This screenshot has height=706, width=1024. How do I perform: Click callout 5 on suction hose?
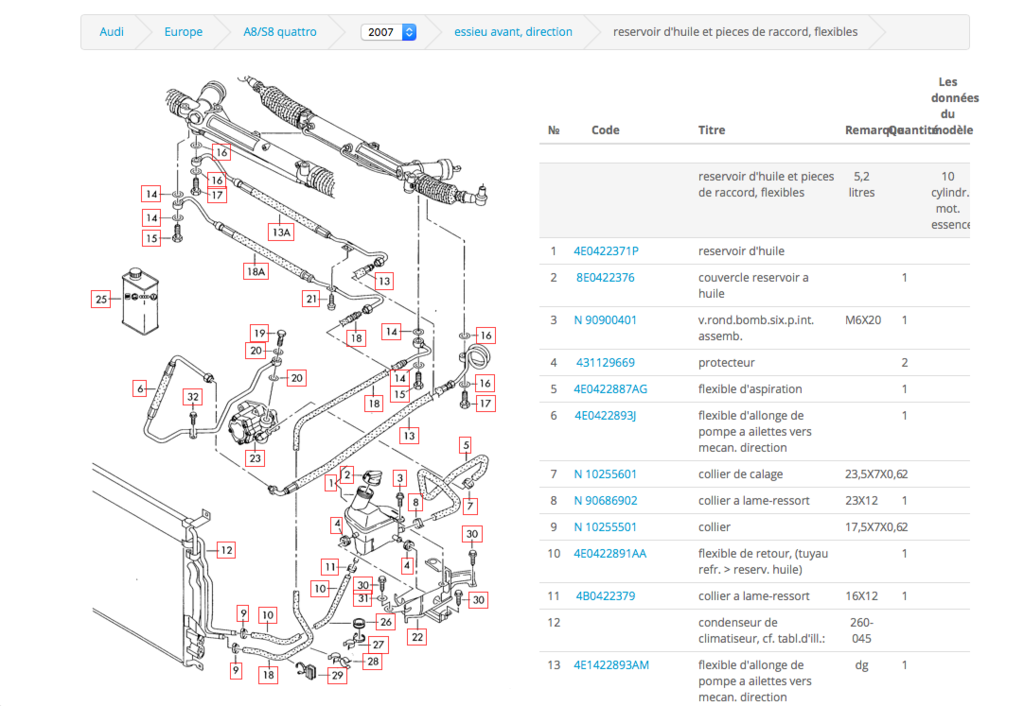[x=465, y=444]
